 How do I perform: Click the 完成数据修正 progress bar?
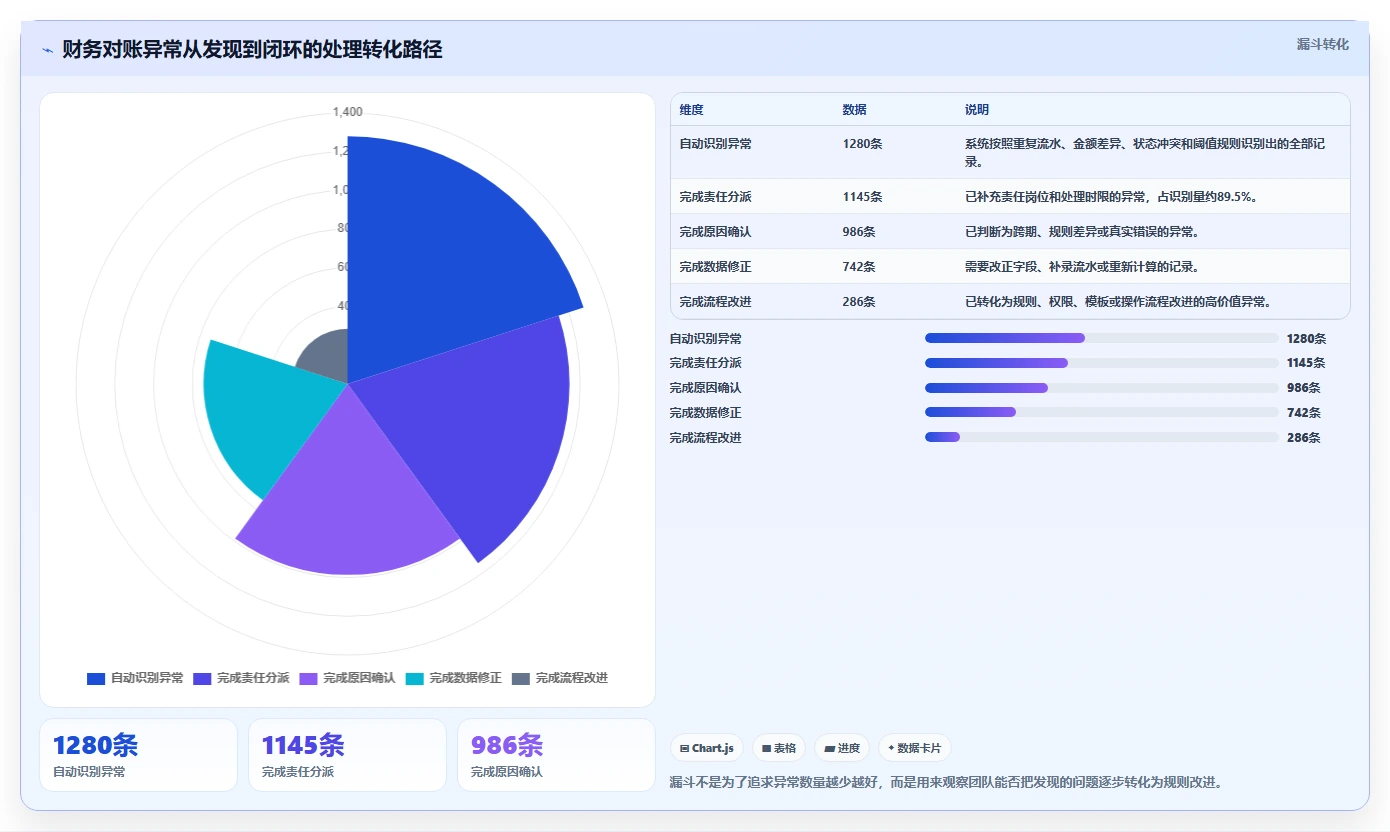(1102, 412)
